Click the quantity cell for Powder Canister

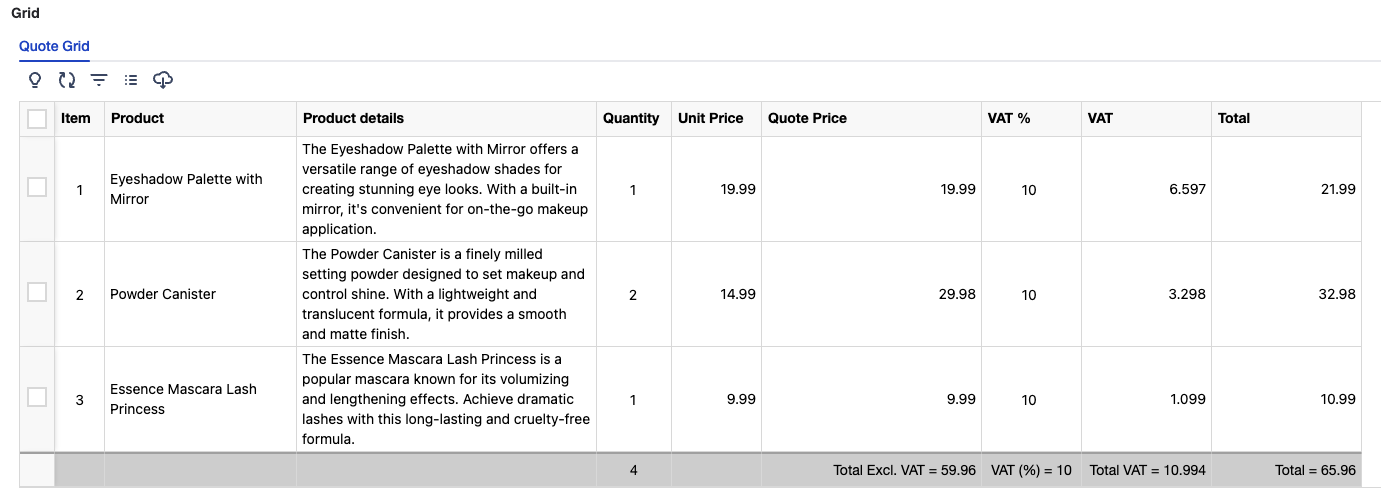(634, 294)
